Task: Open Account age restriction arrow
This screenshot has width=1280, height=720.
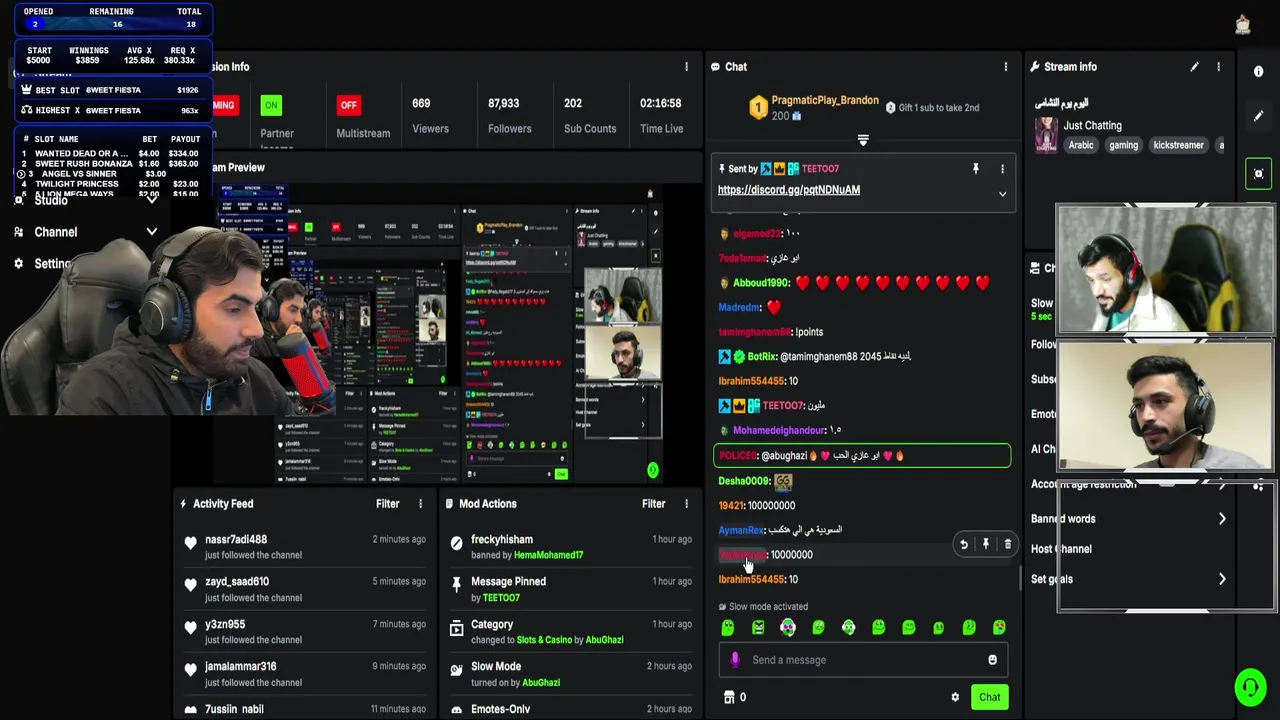Action: [x=1222, y=484]
